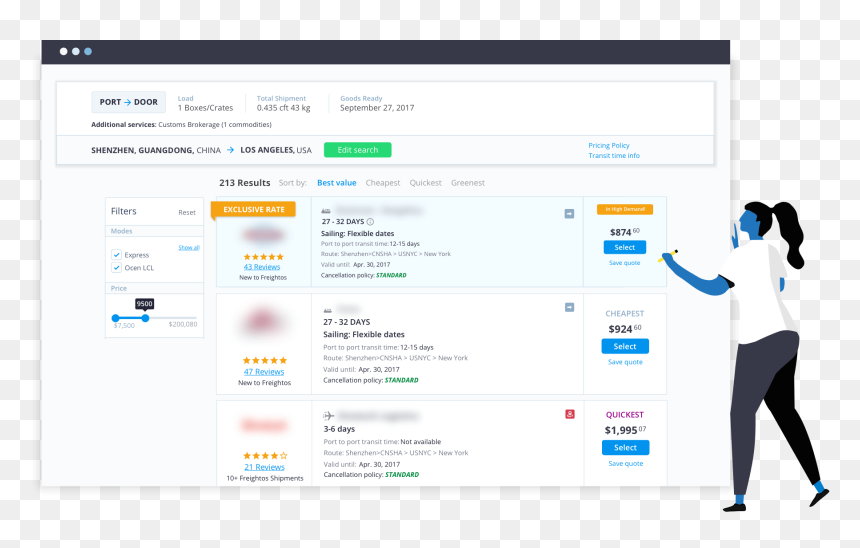
Task: Sort results by Quickest
Action: (425, 183)
